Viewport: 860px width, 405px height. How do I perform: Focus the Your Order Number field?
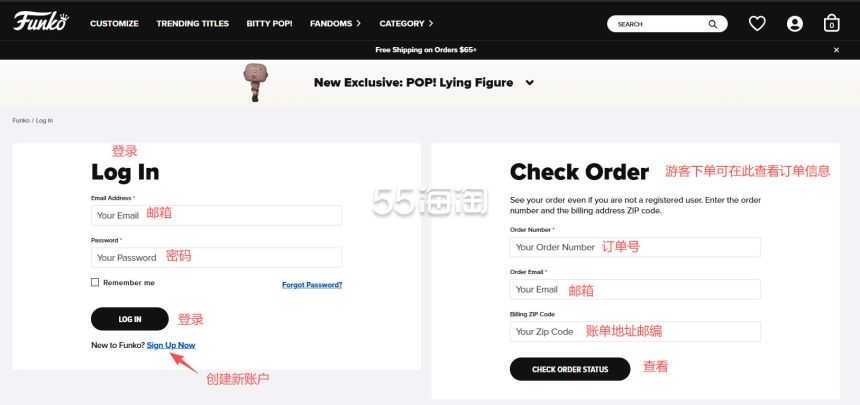[x=635, y=247]
